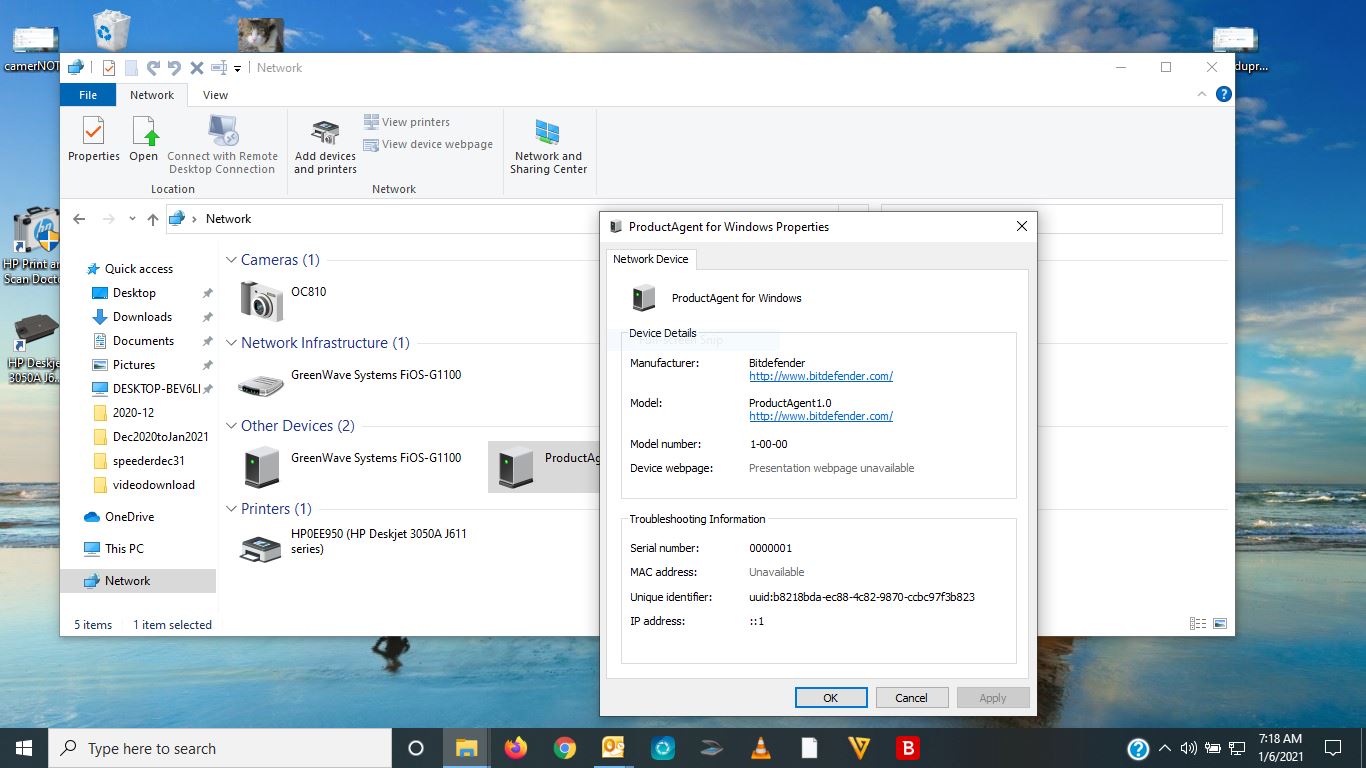Viewport: 1366px width, 768px height.
Task: Open VLC media player from the taskbar
Action: point(761,748)
